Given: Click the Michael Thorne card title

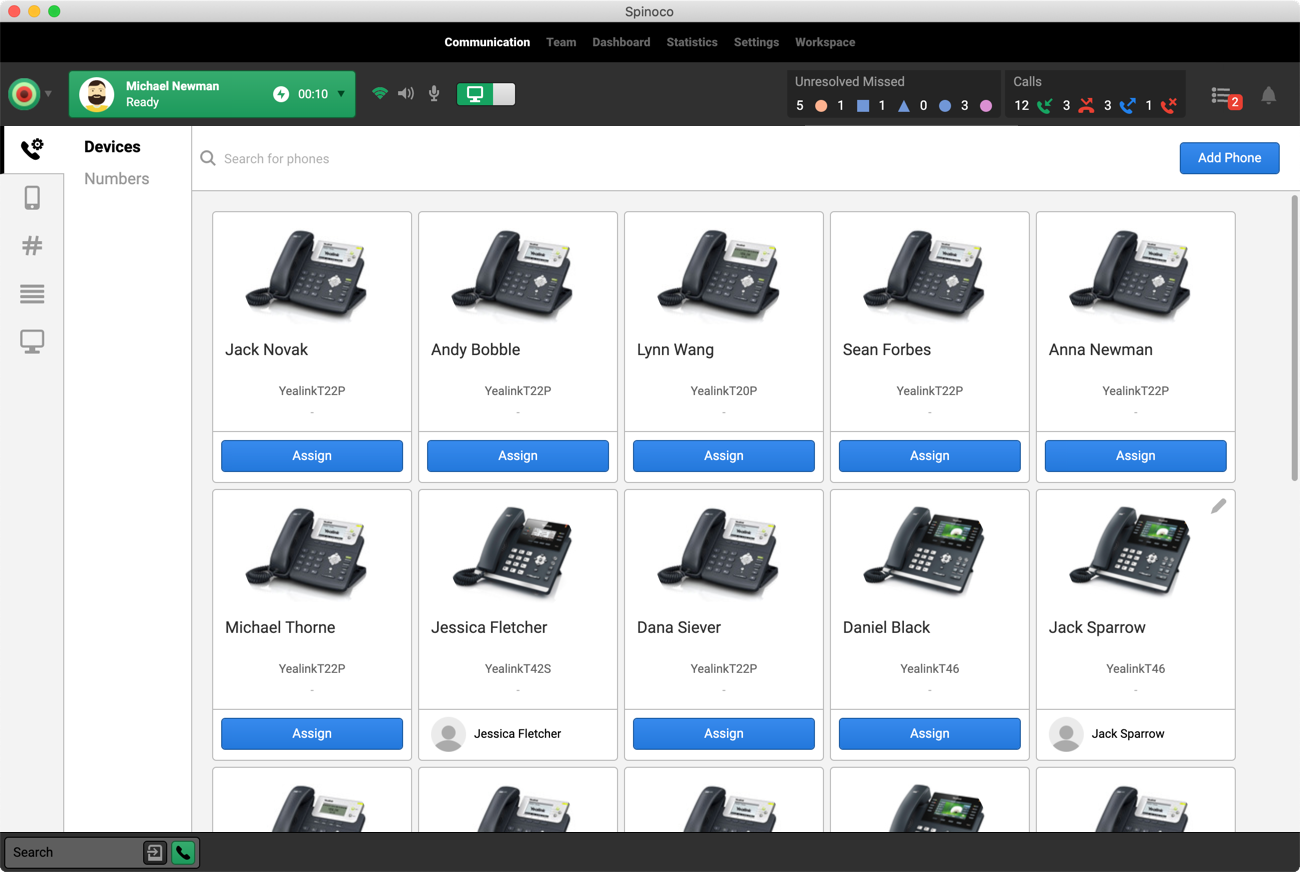Looking at the screenshot, I should tap(280, 627).
